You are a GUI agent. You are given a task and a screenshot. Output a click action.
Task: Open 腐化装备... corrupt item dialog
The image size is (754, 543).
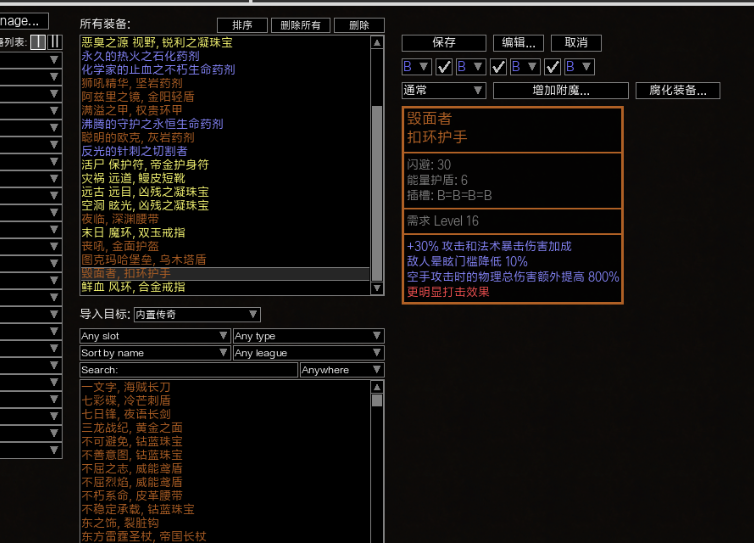678,90
